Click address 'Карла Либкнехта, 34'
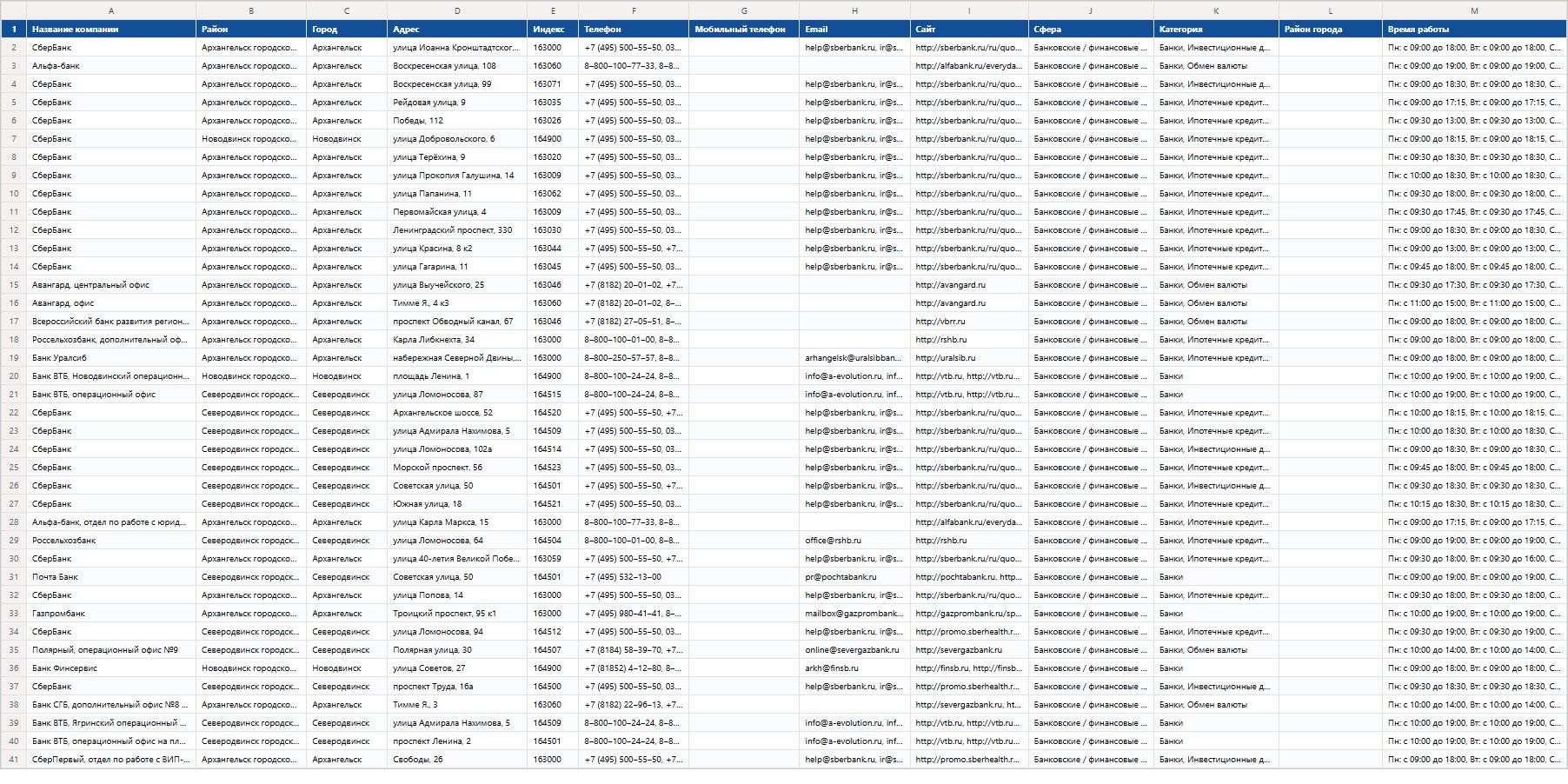Image resolution: width=1568 pixels, height=784 pixels. click(x=457, y=340)
